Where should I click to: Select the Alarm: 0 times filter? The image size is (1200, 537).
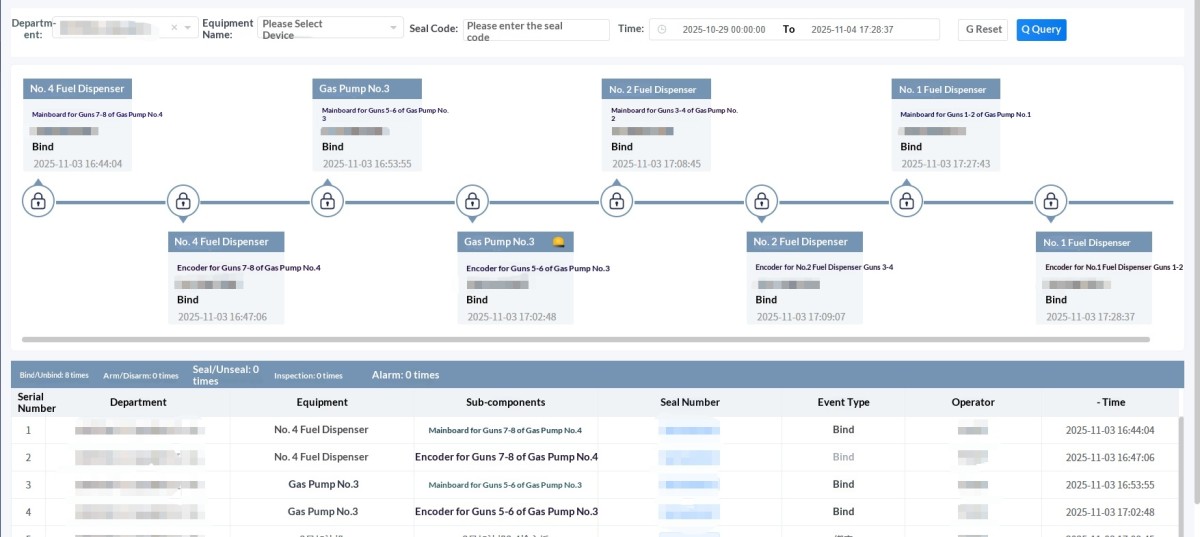click(405, 375)
